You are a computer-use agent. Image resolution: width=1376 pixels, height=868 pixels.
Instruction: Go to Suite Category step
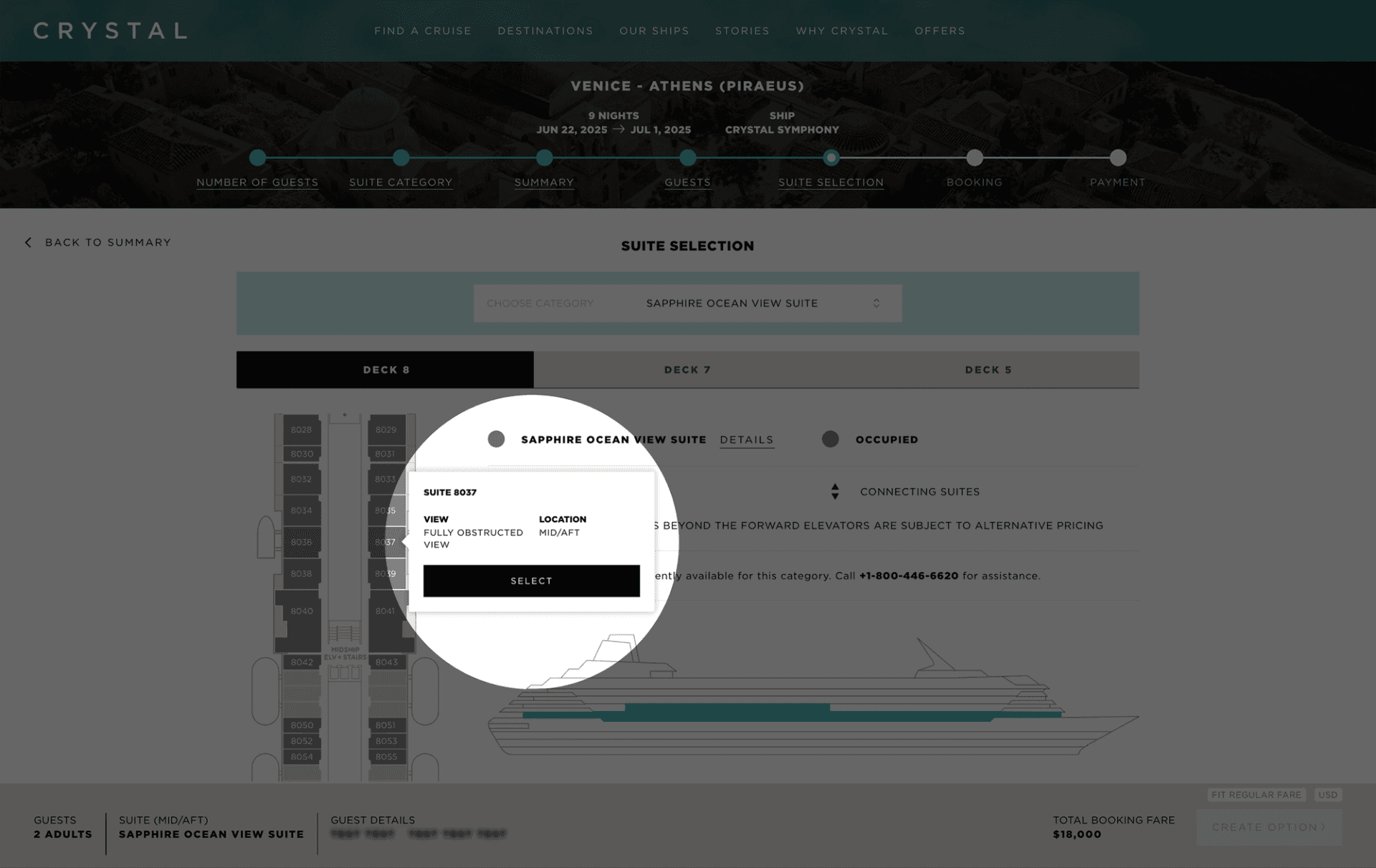coord(401,182)
